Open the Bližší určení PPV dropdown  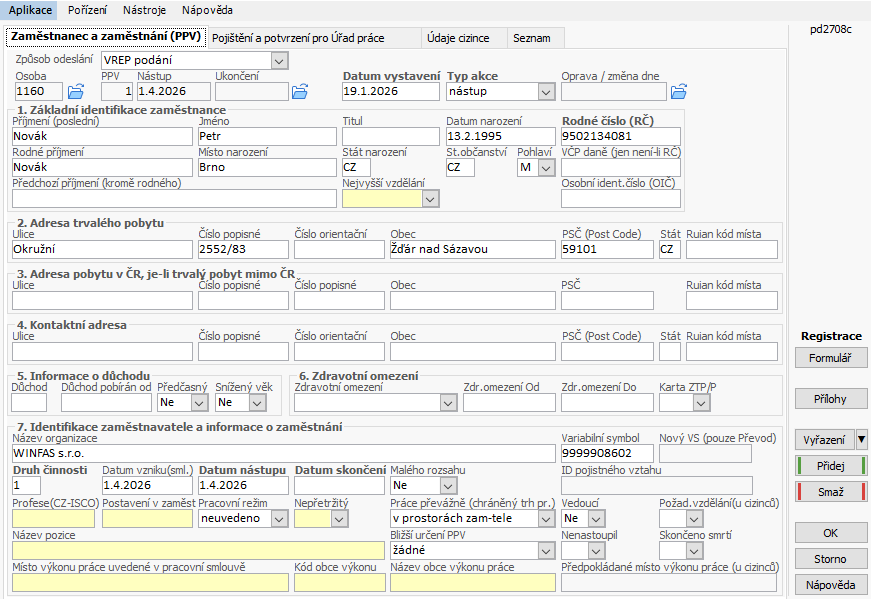pos(545,550)
